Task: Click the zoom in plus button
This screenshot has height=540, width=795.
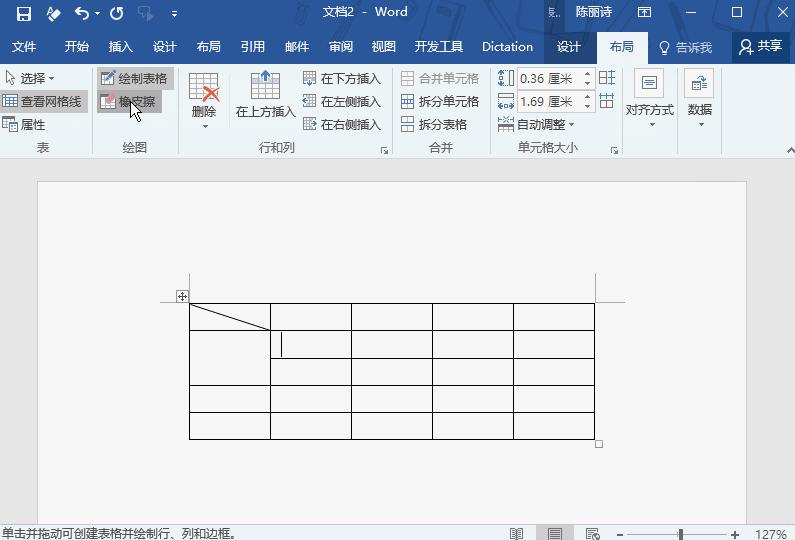Action: (735, 534)
